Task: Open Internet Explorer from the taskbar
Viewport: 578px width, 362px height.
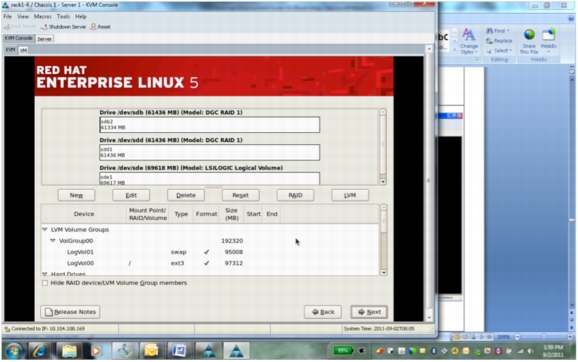Action: (39, 351)
